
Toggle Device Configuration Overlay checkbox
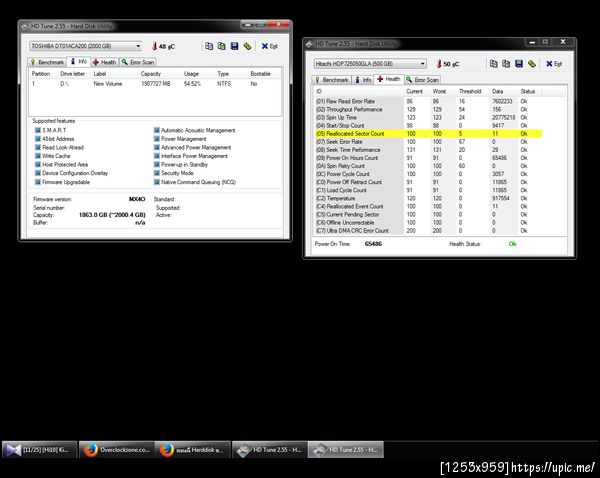[x=38, y=173]
